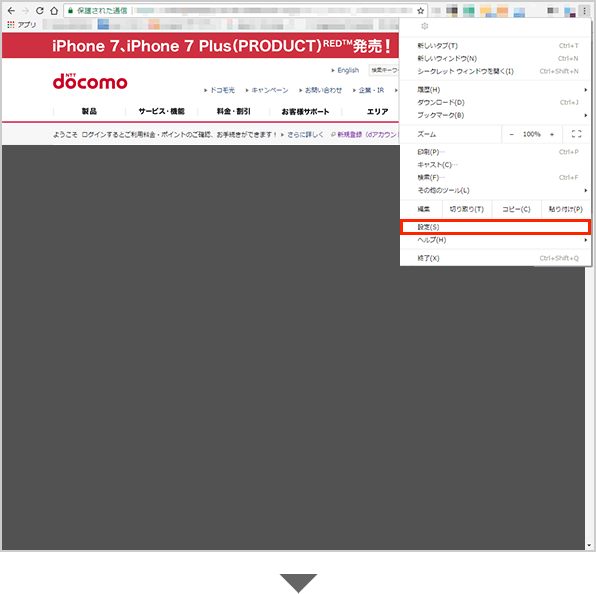Click the English language link

[348, 70]
